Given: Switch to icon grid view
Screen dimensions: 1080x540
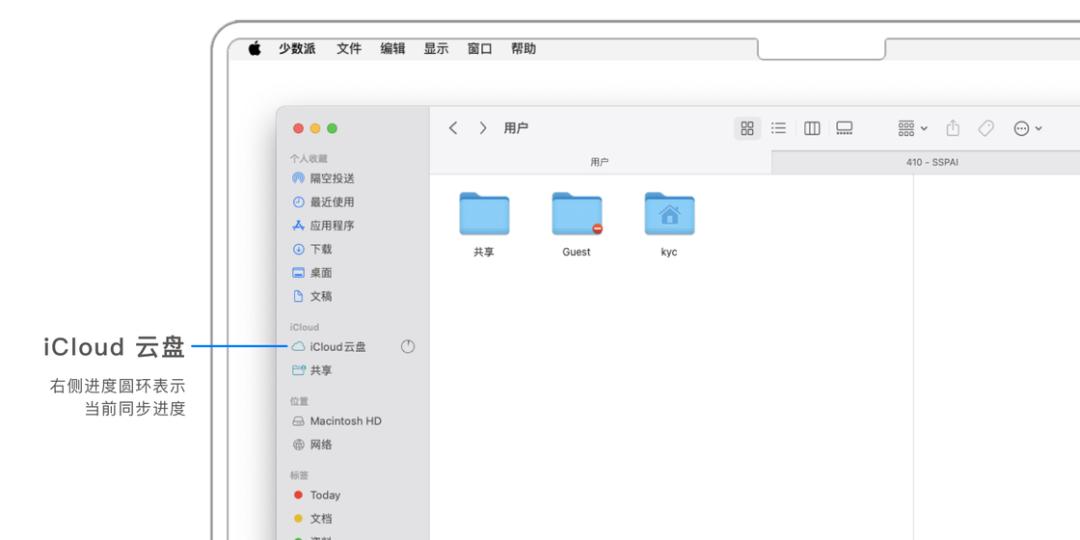Looking at the screenshot, I should coord(747,128).
